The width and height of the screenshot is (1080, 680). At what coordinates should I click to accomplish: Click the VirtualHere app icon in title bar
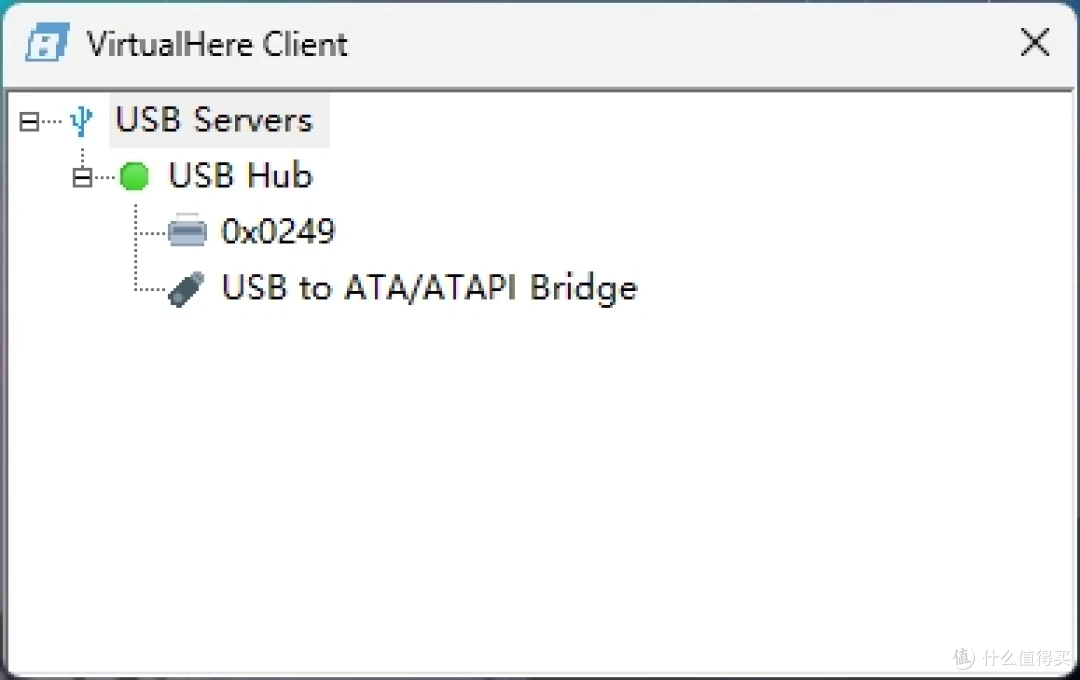click(48, 43)
